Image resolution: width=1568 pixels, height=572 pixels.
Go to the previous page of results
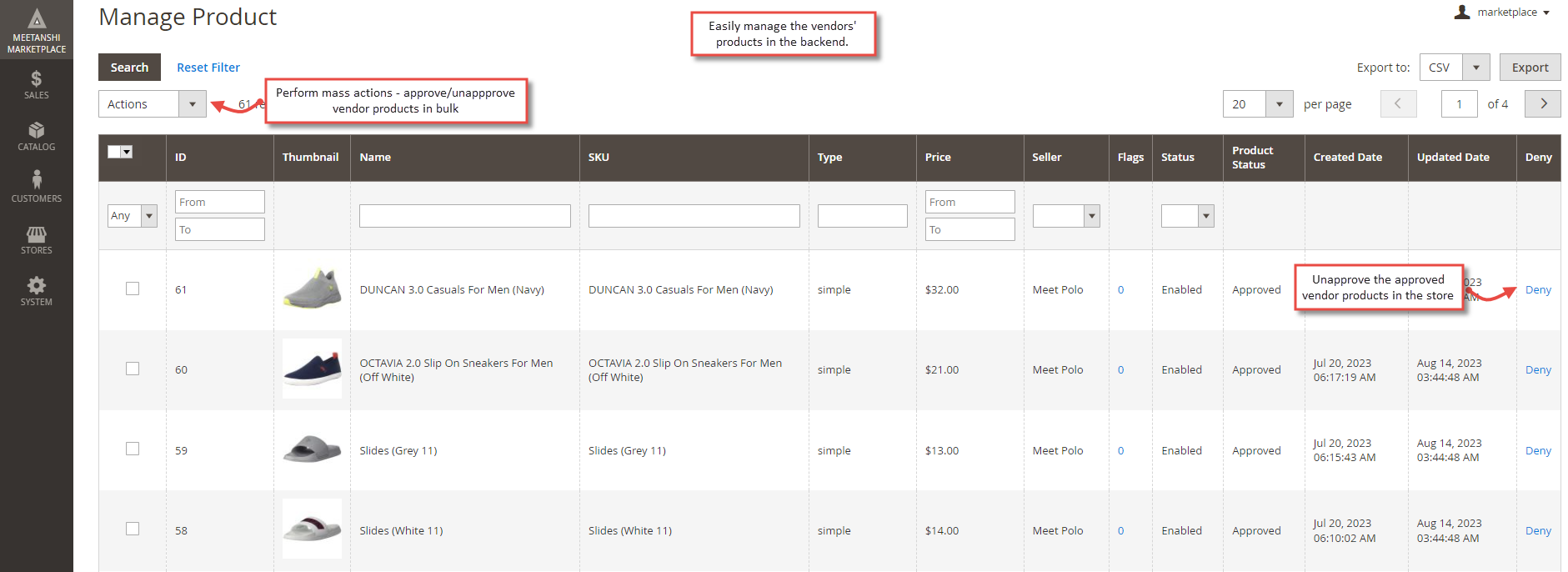coord(1398,104)
